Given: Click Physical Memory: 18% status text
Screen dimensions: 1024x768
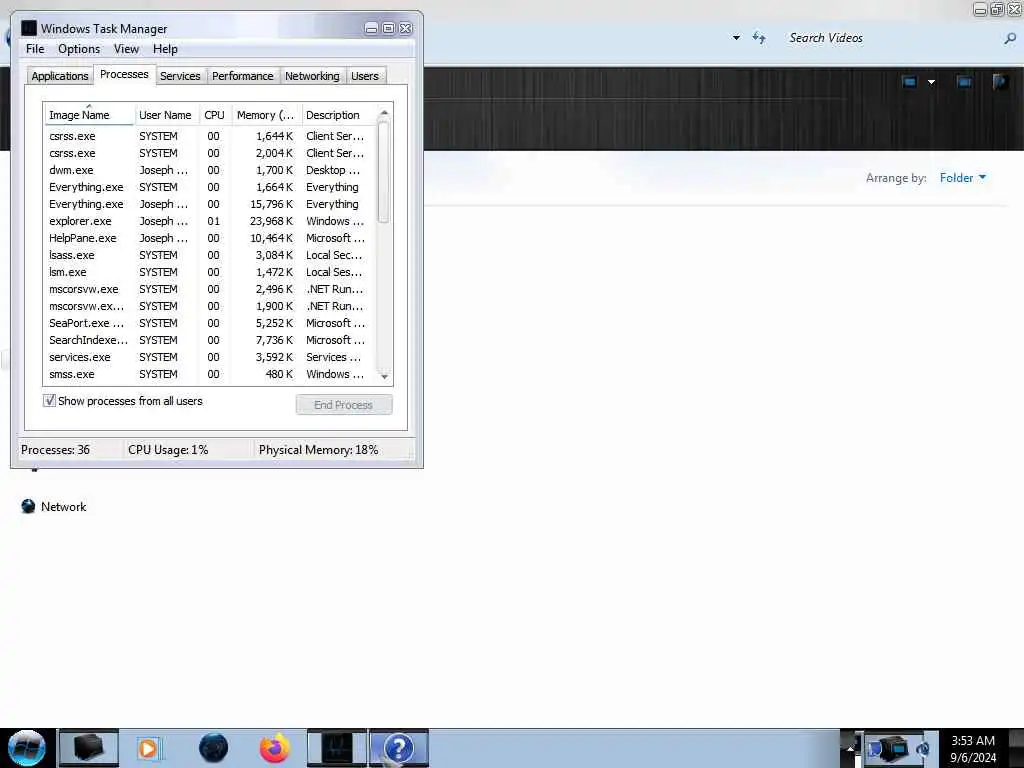Looking at the screenshot, I should (x=319, y=450).
